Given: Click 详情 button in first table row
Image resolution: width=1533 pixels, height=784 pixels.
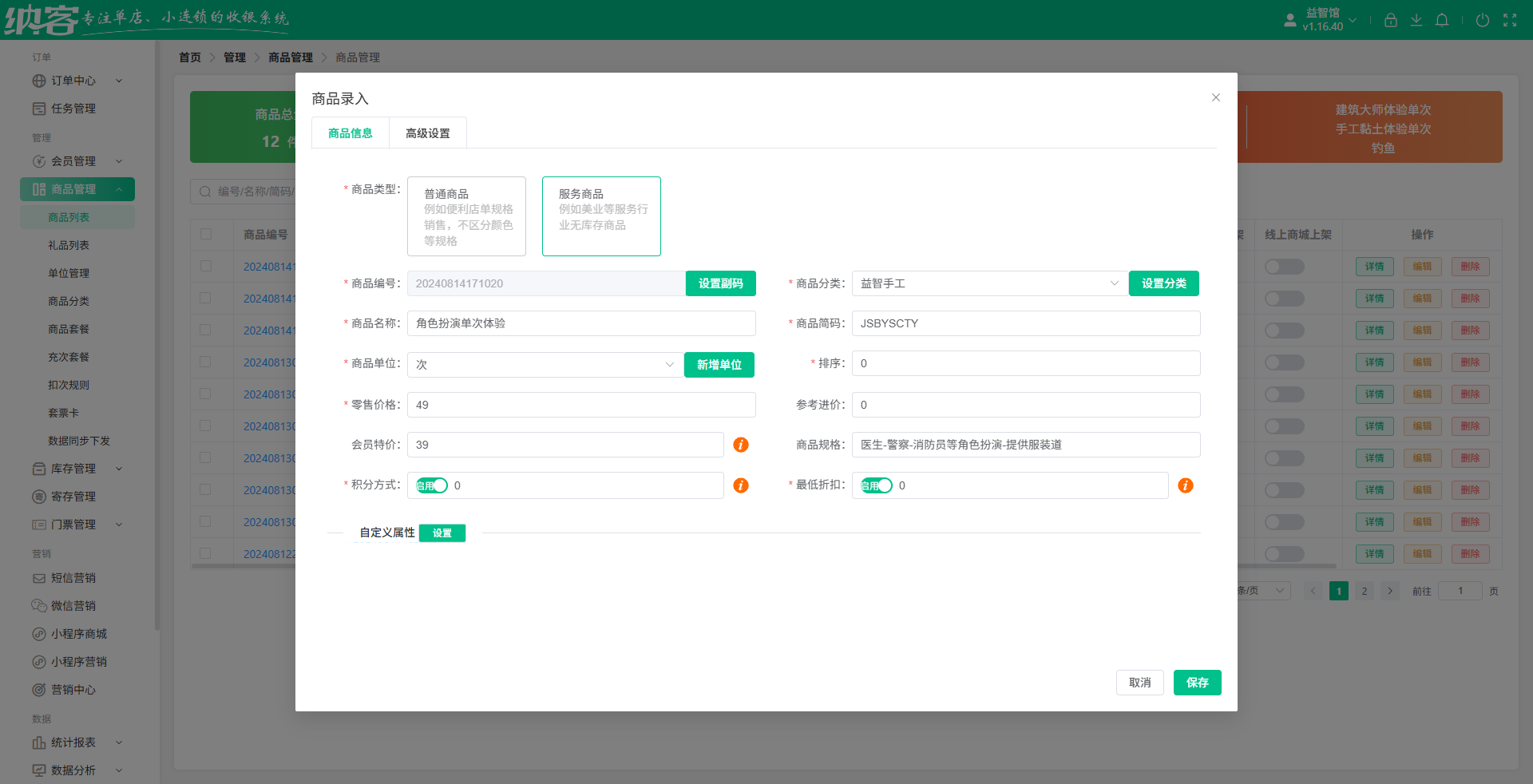Looking at the screenshot, I should click(x=1375, y=267).
